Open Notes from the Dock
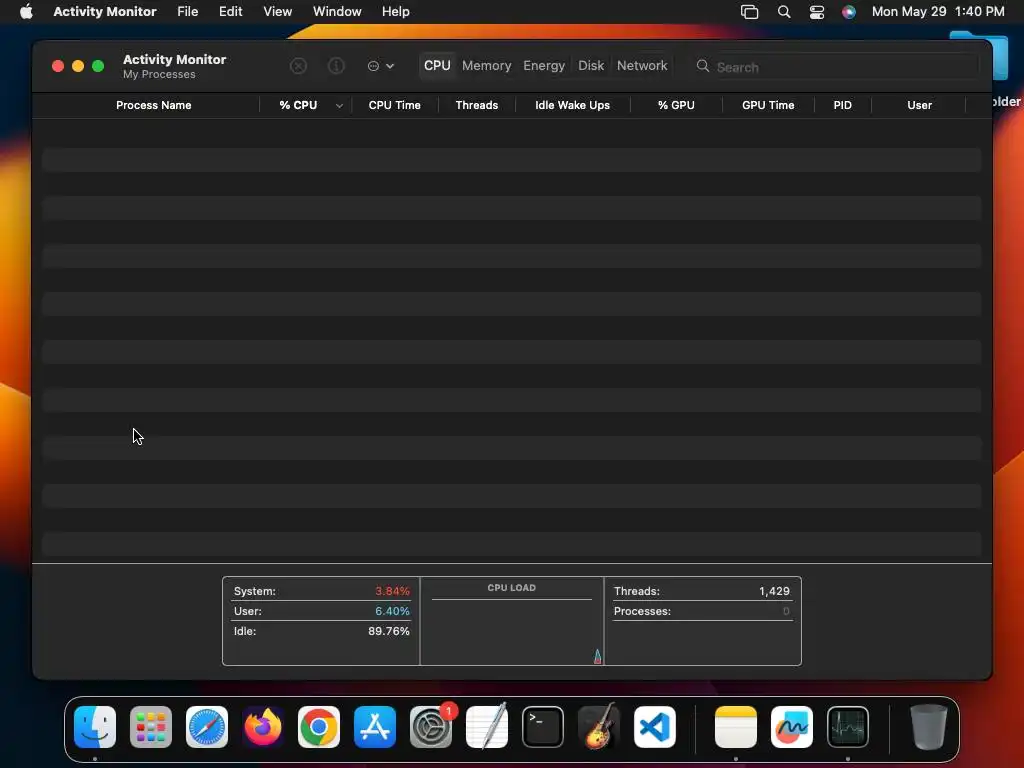 [736, 727]
